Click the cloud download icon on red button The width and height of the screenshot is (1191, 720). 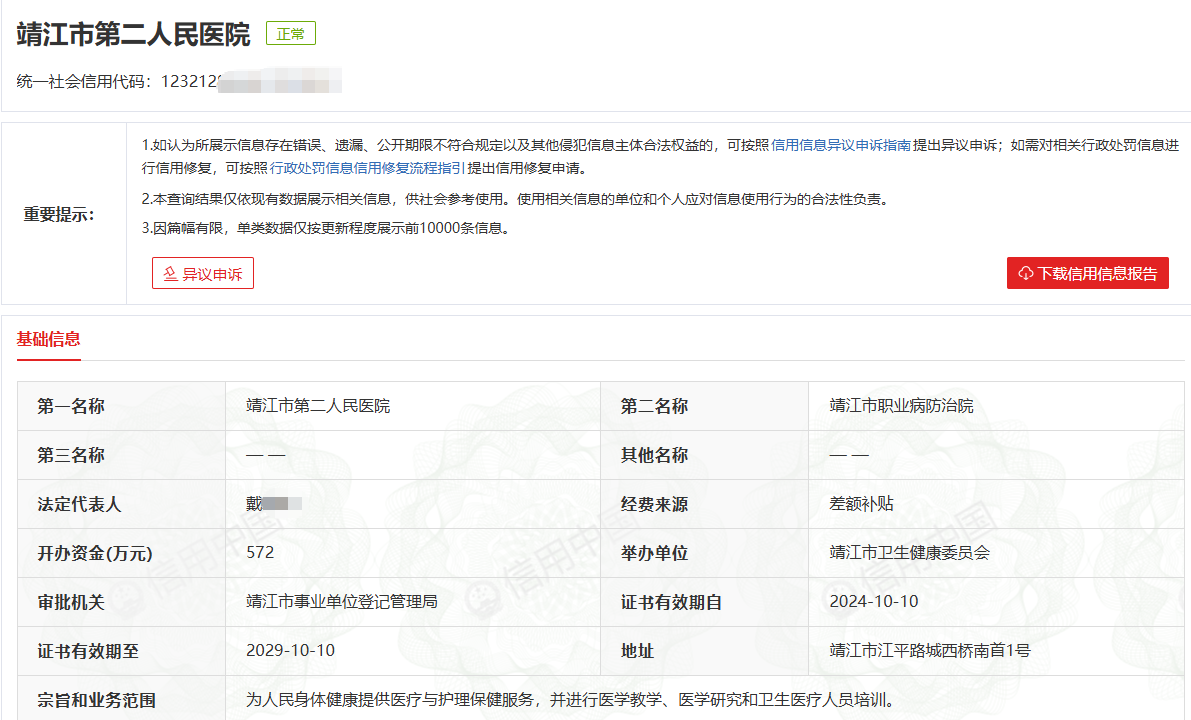click(1025, 274)
